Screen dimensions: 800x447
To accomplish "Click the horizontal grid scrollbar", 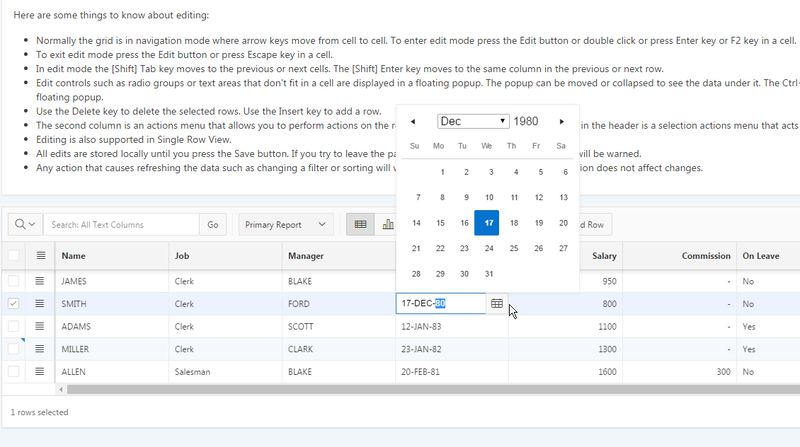I will pyautogui.click(x=400, y=389).
